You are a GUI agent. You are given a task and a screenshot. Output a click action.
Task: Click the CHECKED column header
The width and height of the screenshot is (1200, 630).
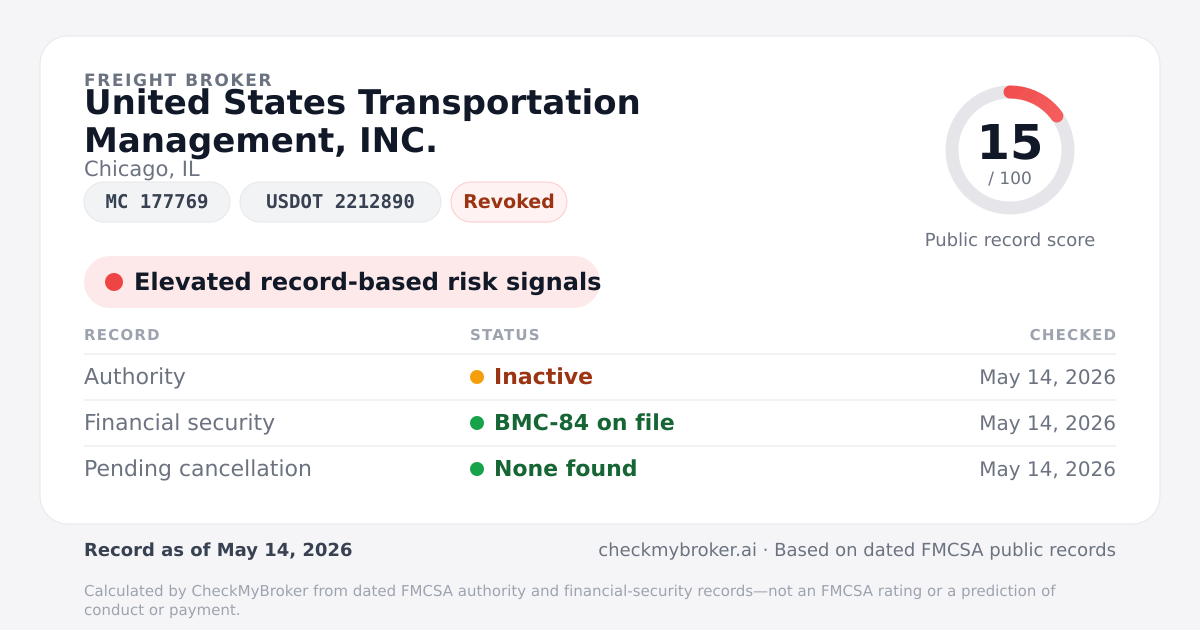click(1073, 335)
